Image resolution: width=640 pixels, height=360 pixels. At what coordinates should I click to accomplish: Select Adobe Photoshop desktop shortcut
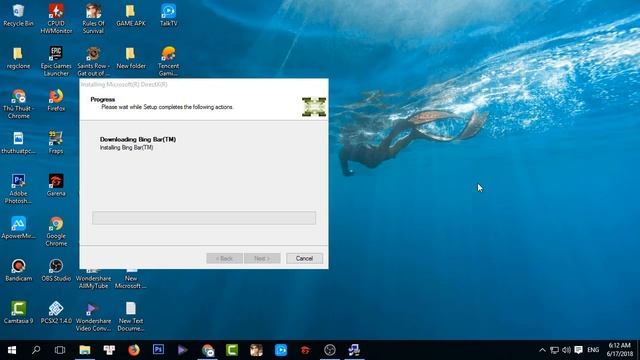[18, 189]
